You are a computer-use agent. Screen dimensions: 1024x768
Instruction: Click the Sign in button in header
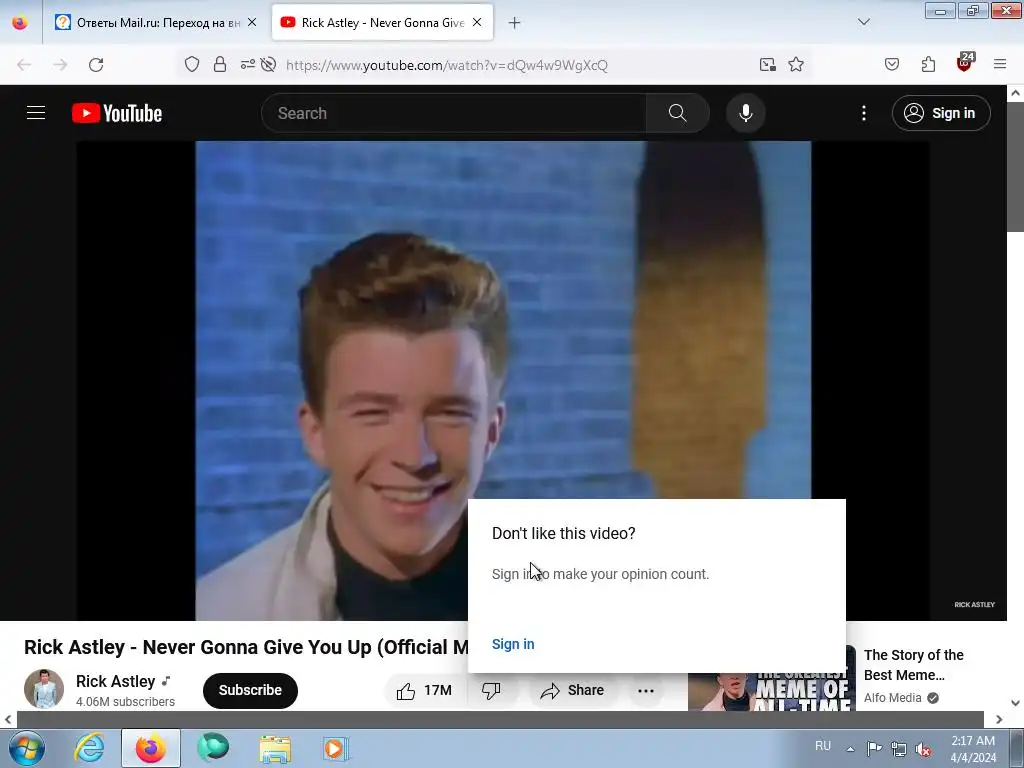(941, 113)
